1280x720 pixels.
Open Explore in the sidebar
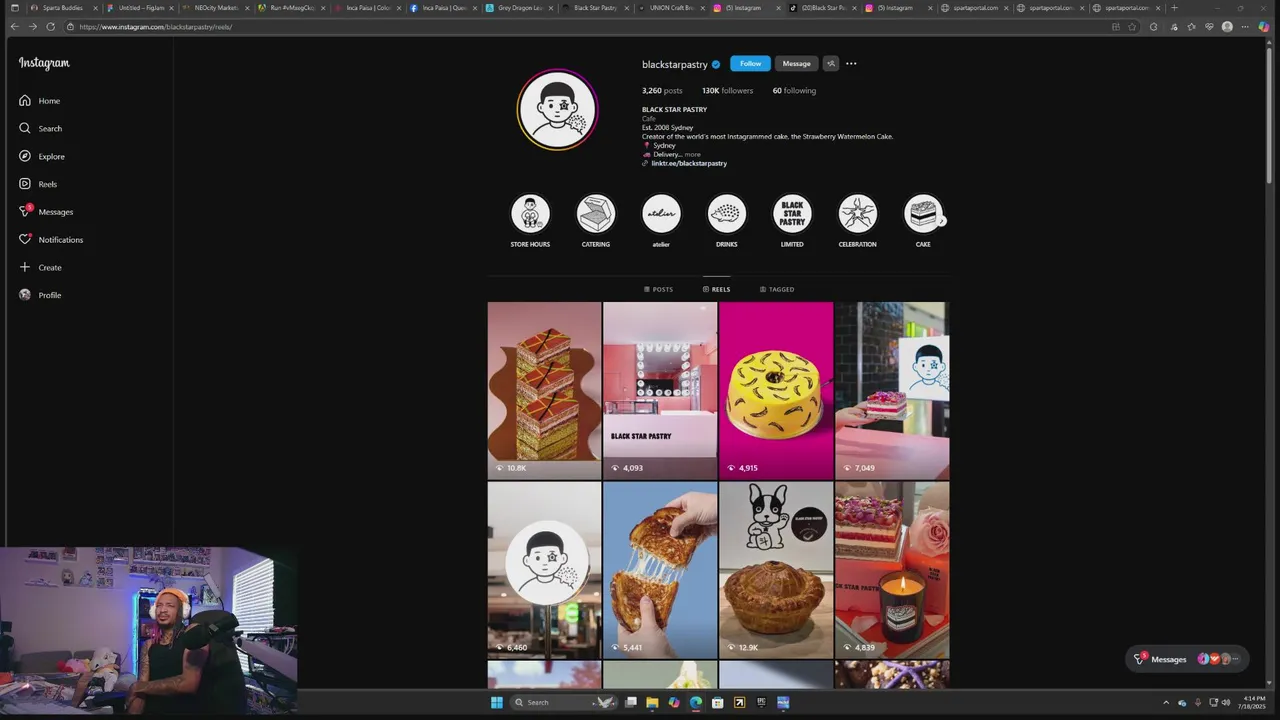(x=42, y=156)
